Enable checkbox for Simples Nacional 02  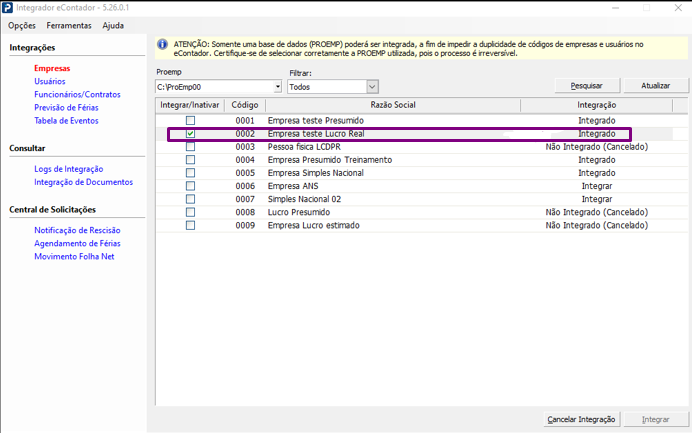[190, 199]
